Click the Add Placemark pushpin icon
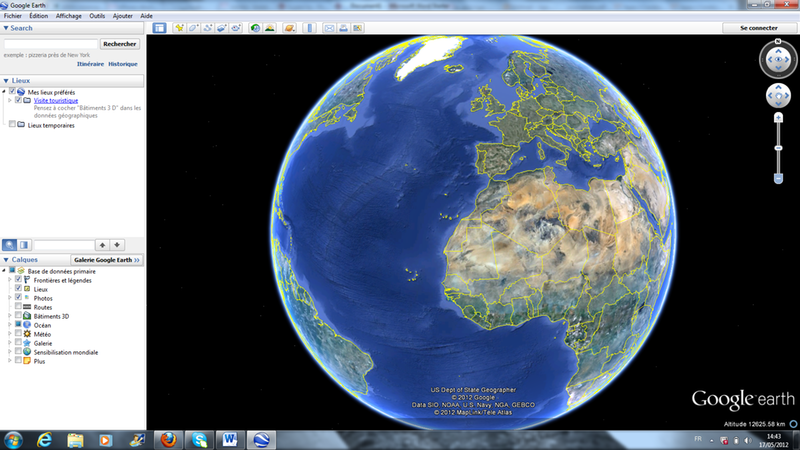 point(178,28)
